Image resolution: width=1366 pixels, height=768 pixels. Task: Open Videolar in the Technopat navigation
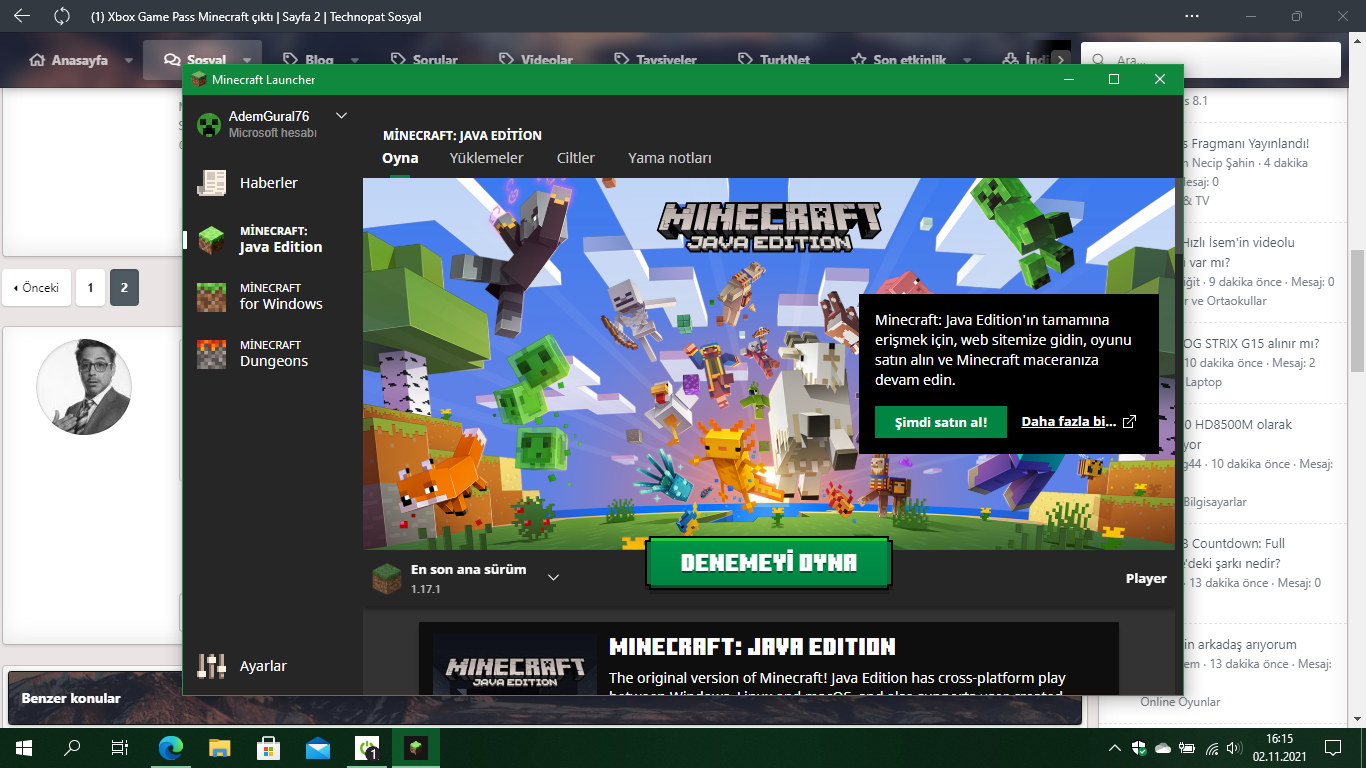pyautogui.click(x=535, y=60)
